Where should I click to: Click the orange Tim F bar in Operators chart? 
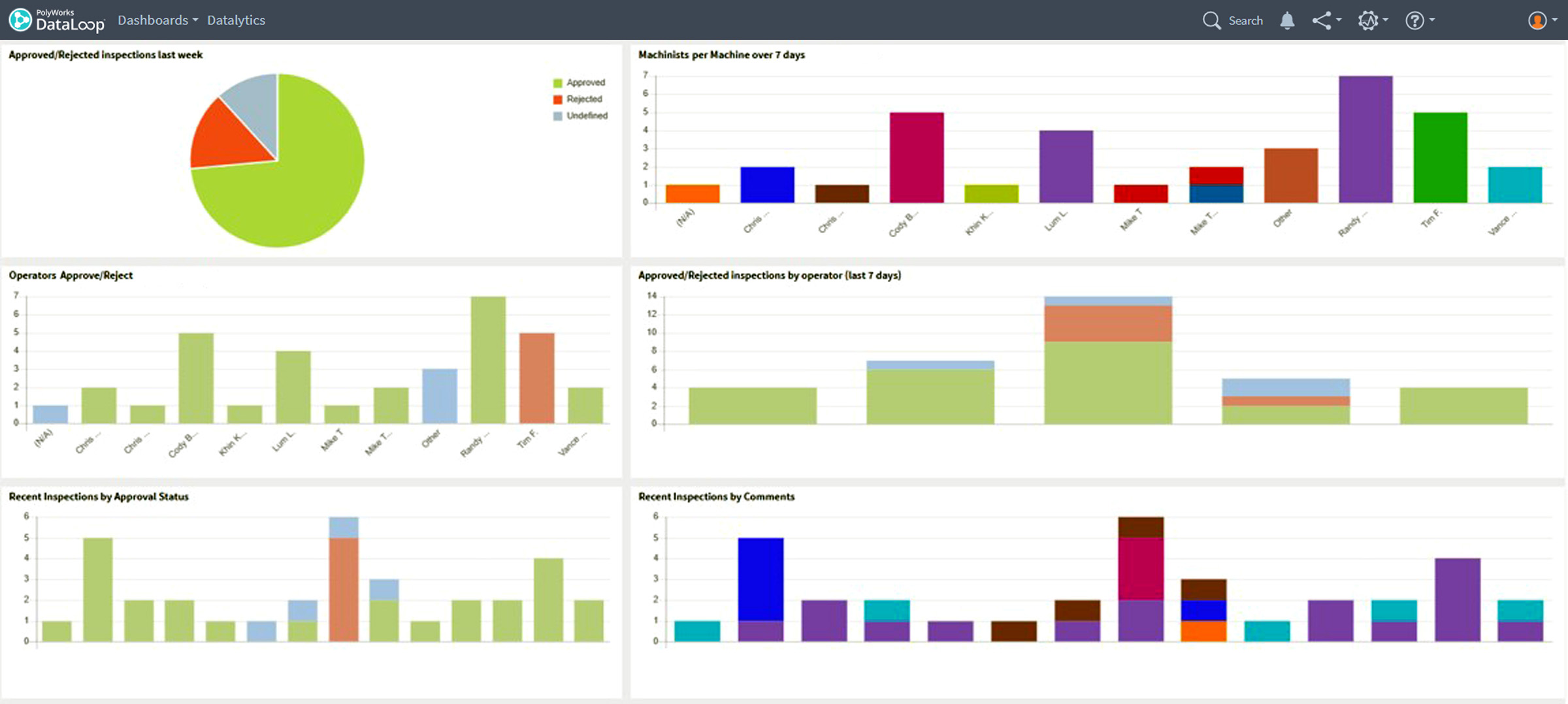pyautogui.click(x=537, y=378)
